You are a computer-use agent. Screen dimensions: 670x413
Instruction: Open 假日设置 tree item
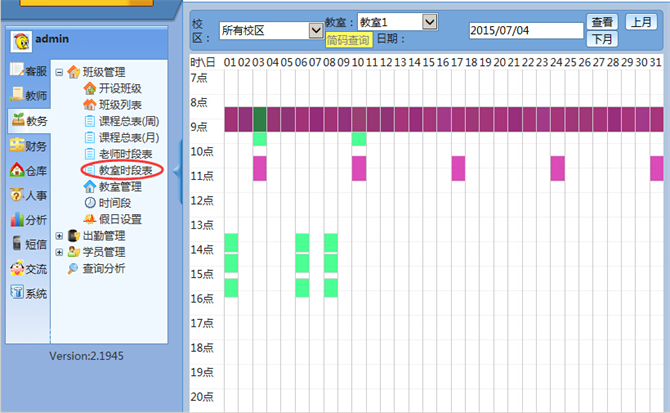point(120,220)
